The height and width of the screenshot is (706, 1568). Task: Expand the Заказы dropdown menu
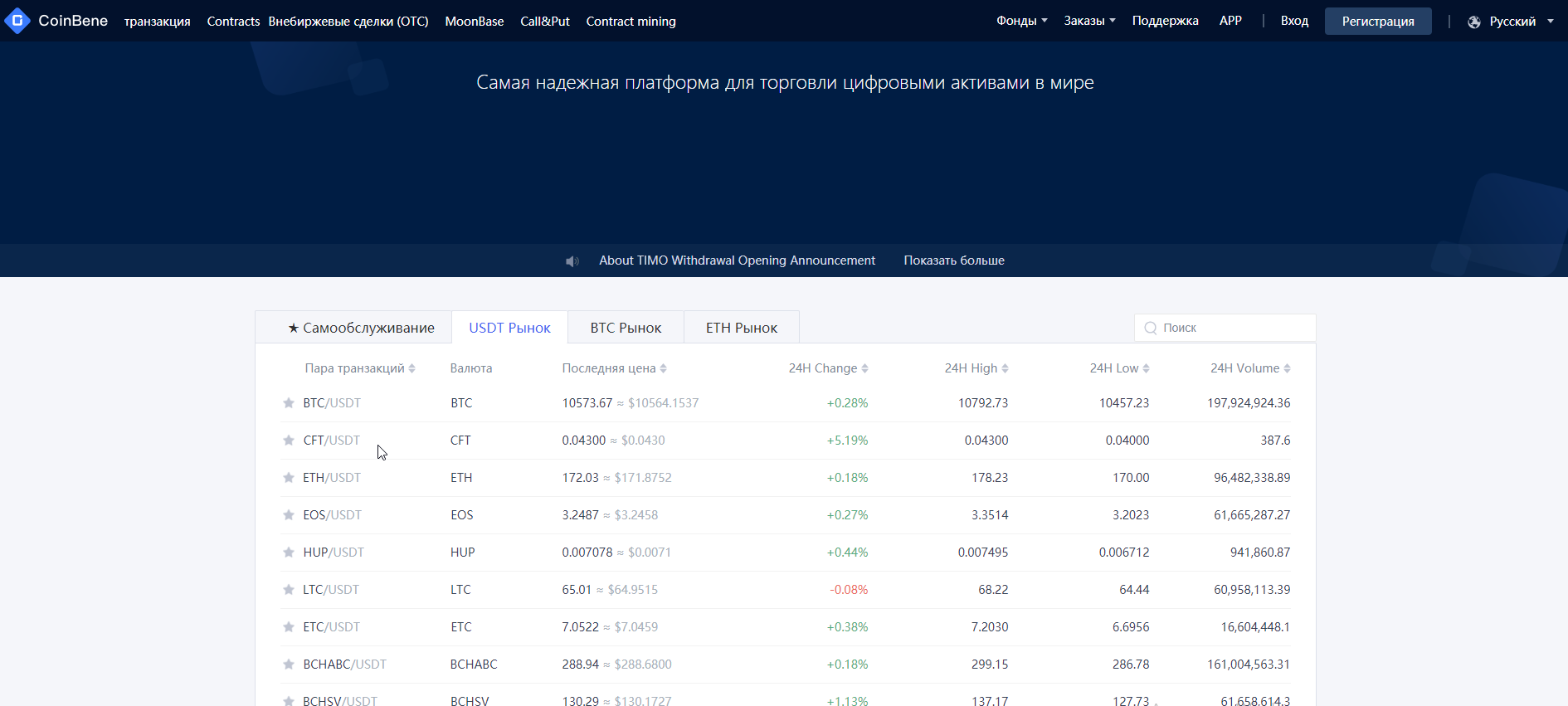[1090, 21]
